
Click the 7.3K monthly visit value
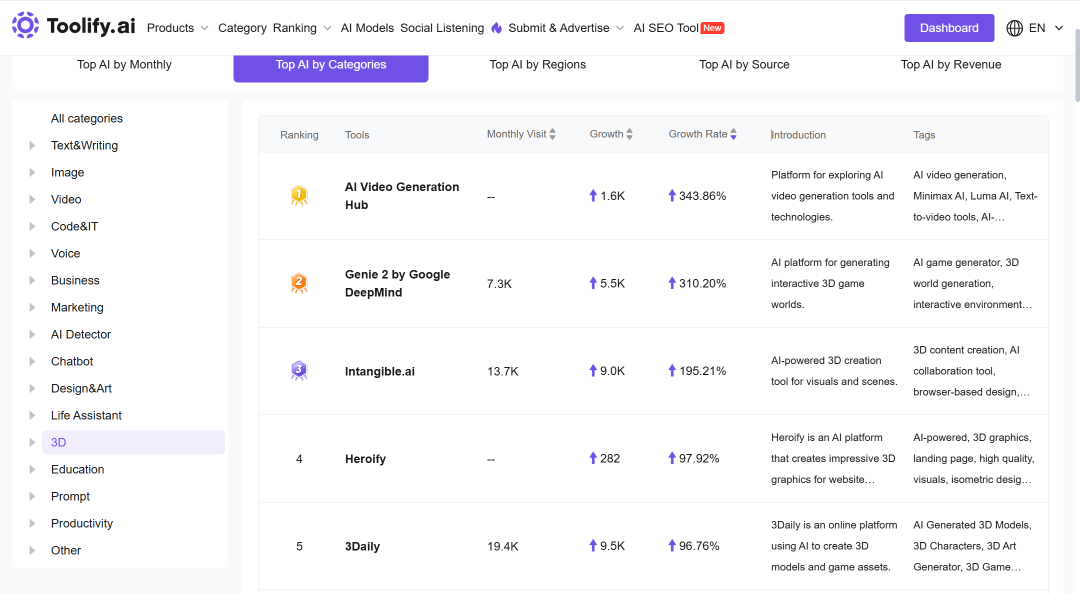click(499, 284)
